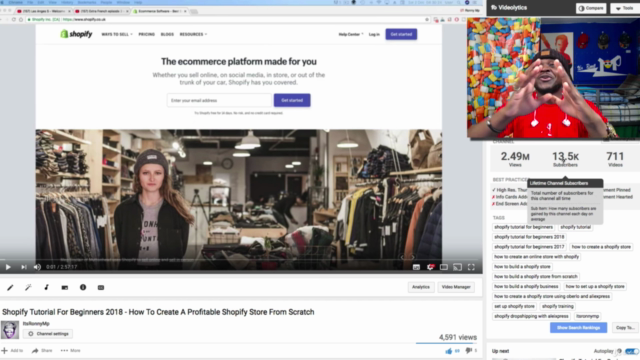Select the 'set up shopify store' tag
The width and height of the screenshot is (640, 360).
click(514, 306)
